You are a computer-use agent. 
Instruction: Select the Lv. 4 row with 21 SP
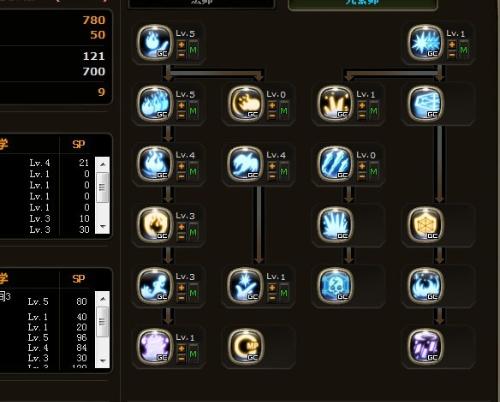coord(47,163)
